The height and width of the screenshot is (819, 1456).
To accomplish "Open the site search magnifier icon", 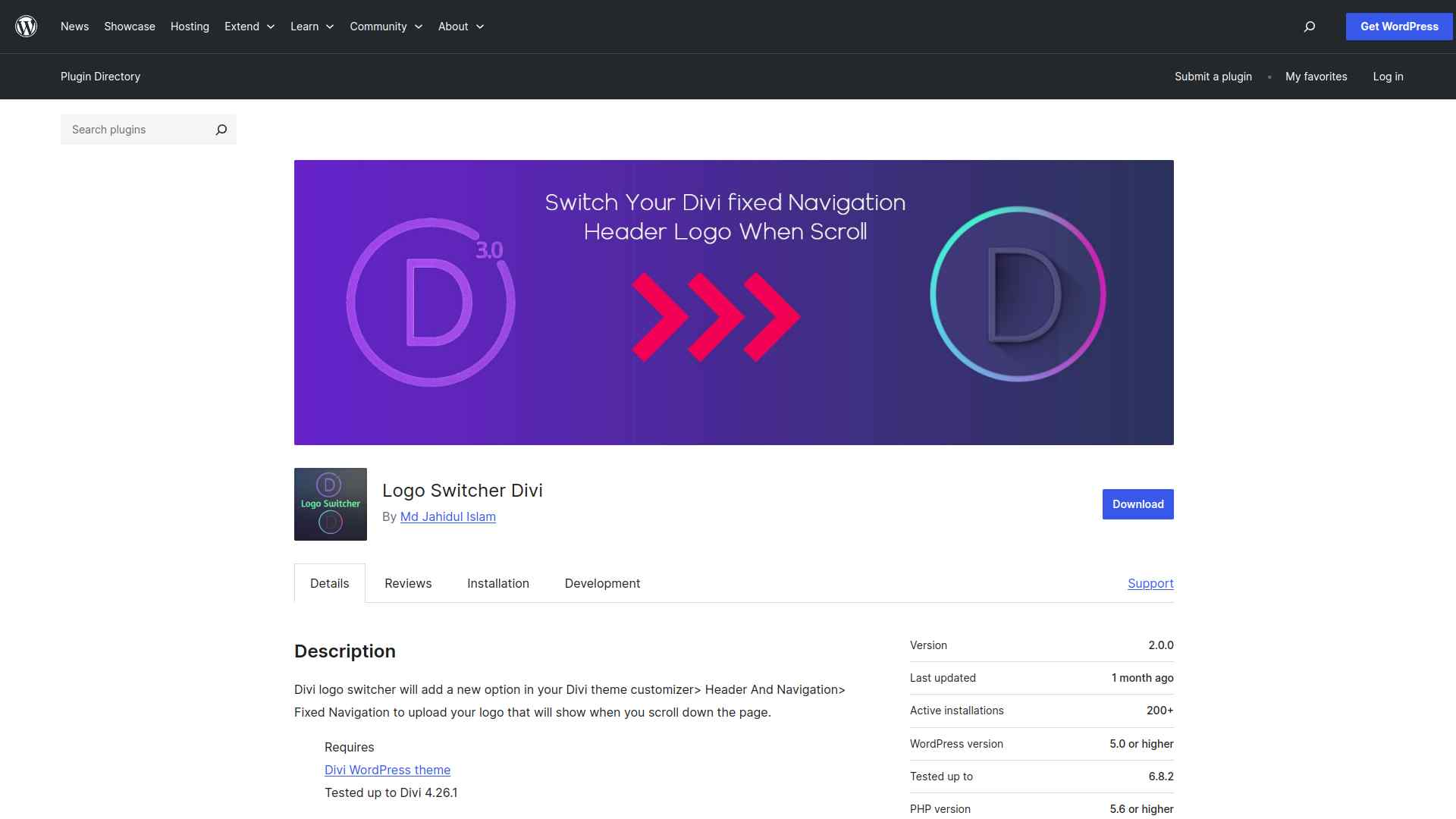I will click(1309, 27).
